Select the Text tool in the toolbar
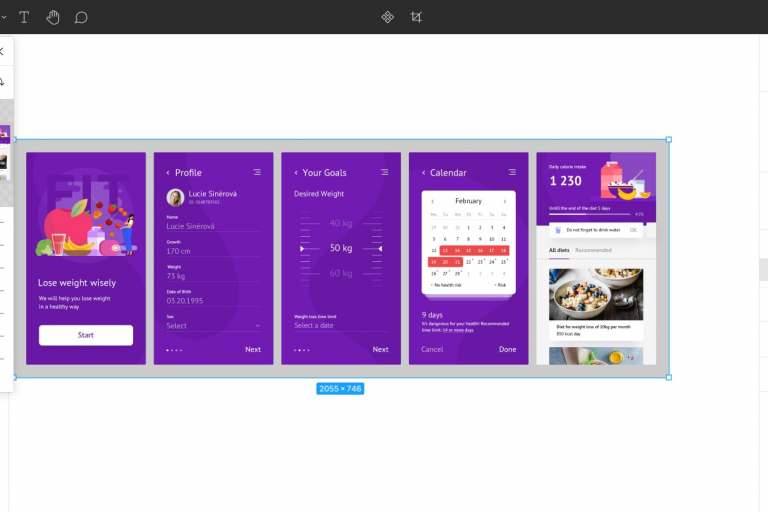The height and width of the screenshot is (512, 768). pos(24,18)
